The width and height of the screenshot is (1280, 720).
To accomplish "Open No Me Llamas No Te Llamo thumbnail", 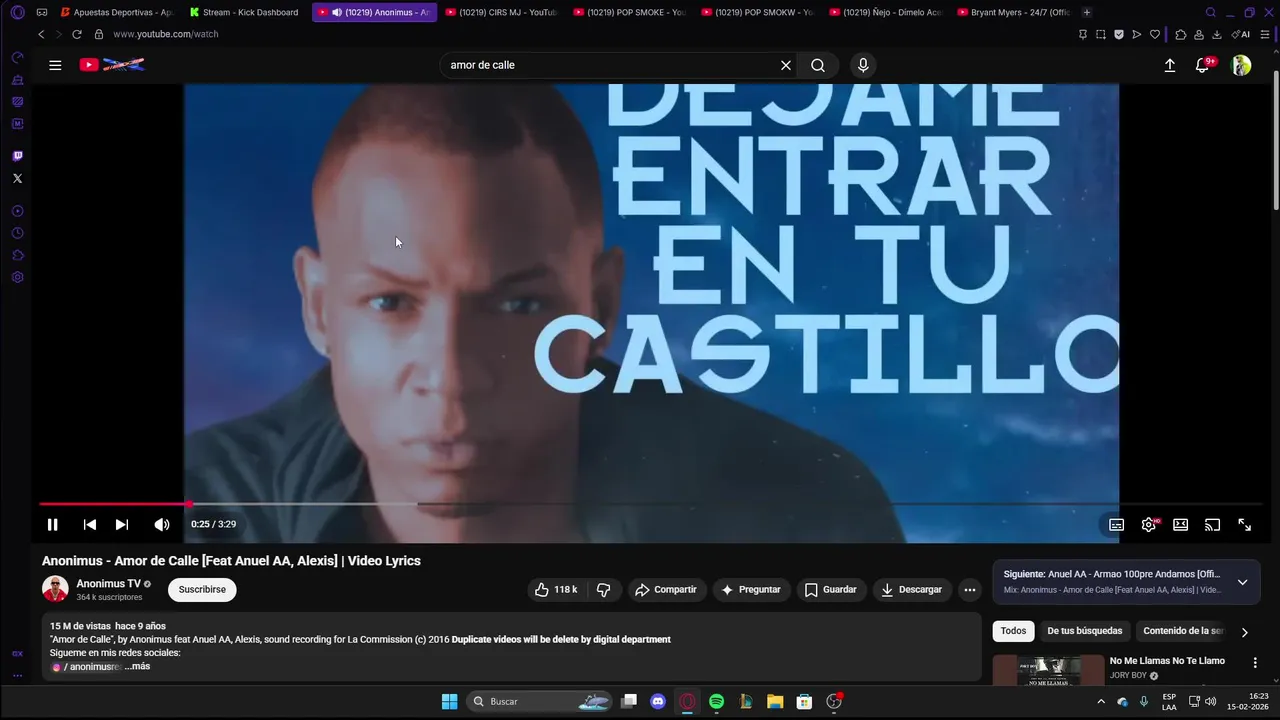I will click(1048, 670).
